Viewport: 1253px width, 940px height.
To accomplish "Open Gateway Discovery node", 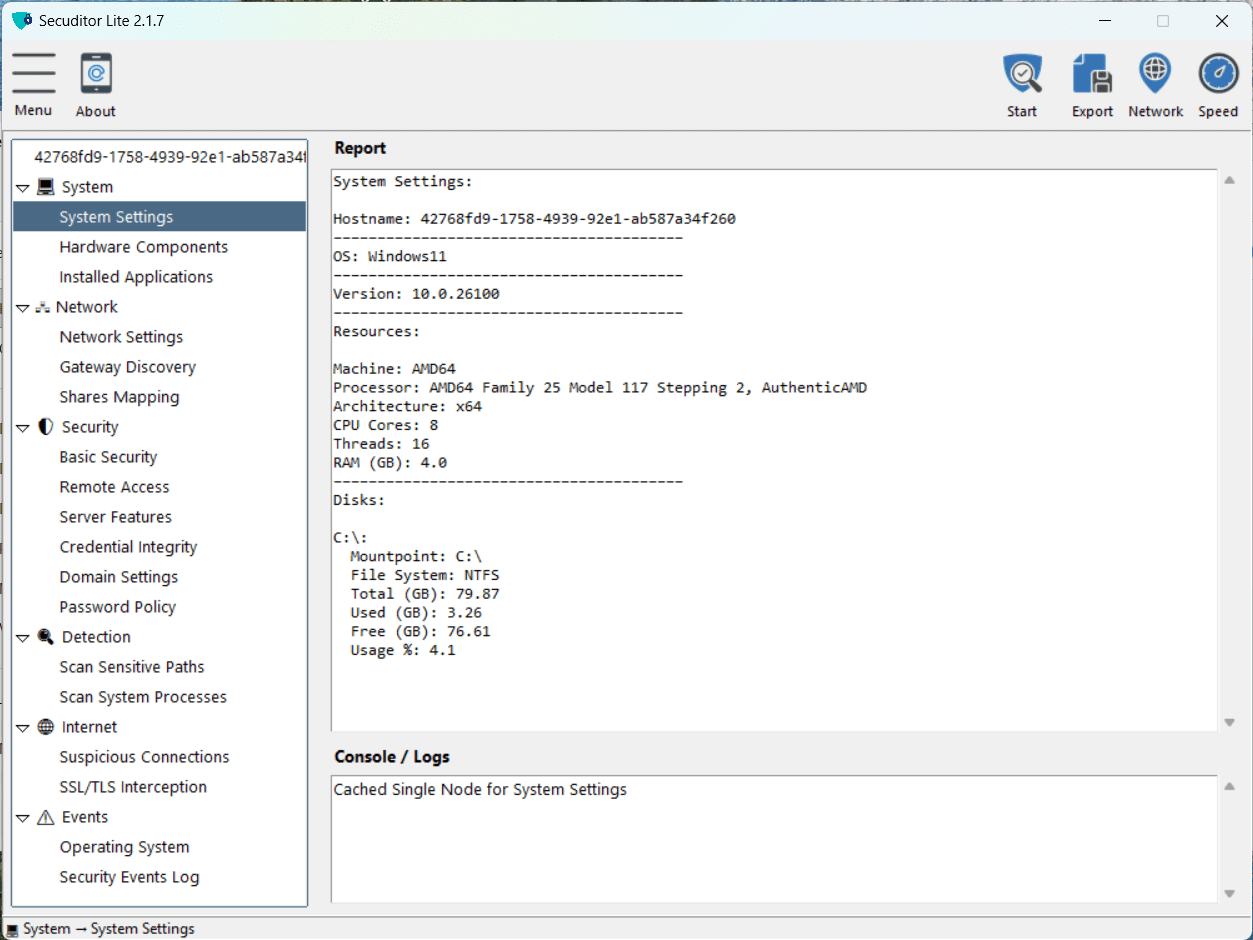I will point(128,367).
